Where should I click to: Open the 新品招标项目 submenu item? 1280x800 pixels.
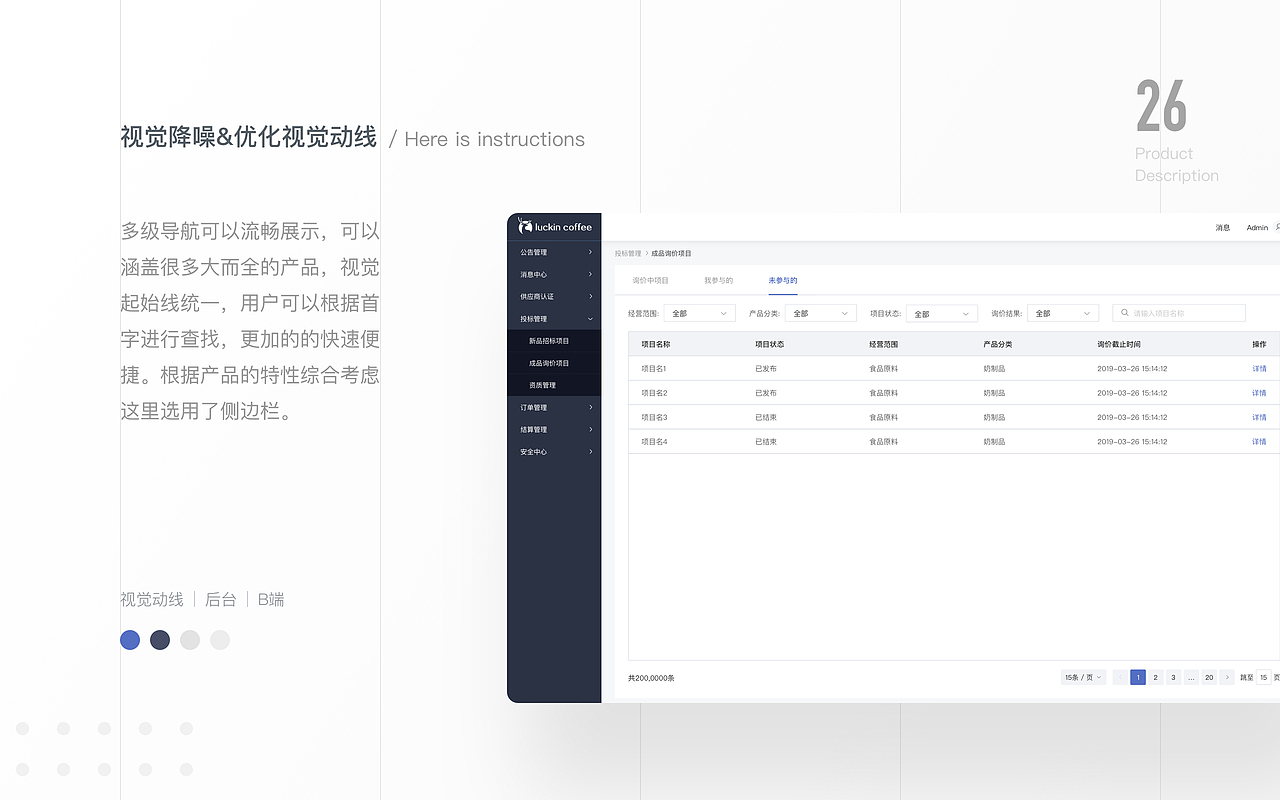(x=554, y=340)
